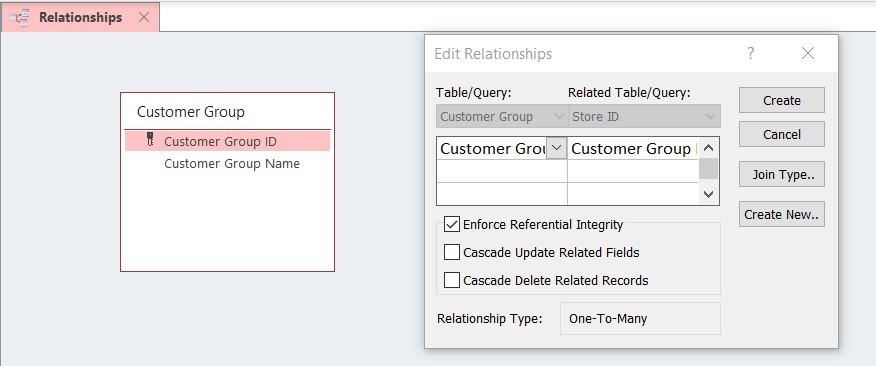This screenshot has height=366, width=876.
Task: Open the Join Type options
Action: pos(782,174)
